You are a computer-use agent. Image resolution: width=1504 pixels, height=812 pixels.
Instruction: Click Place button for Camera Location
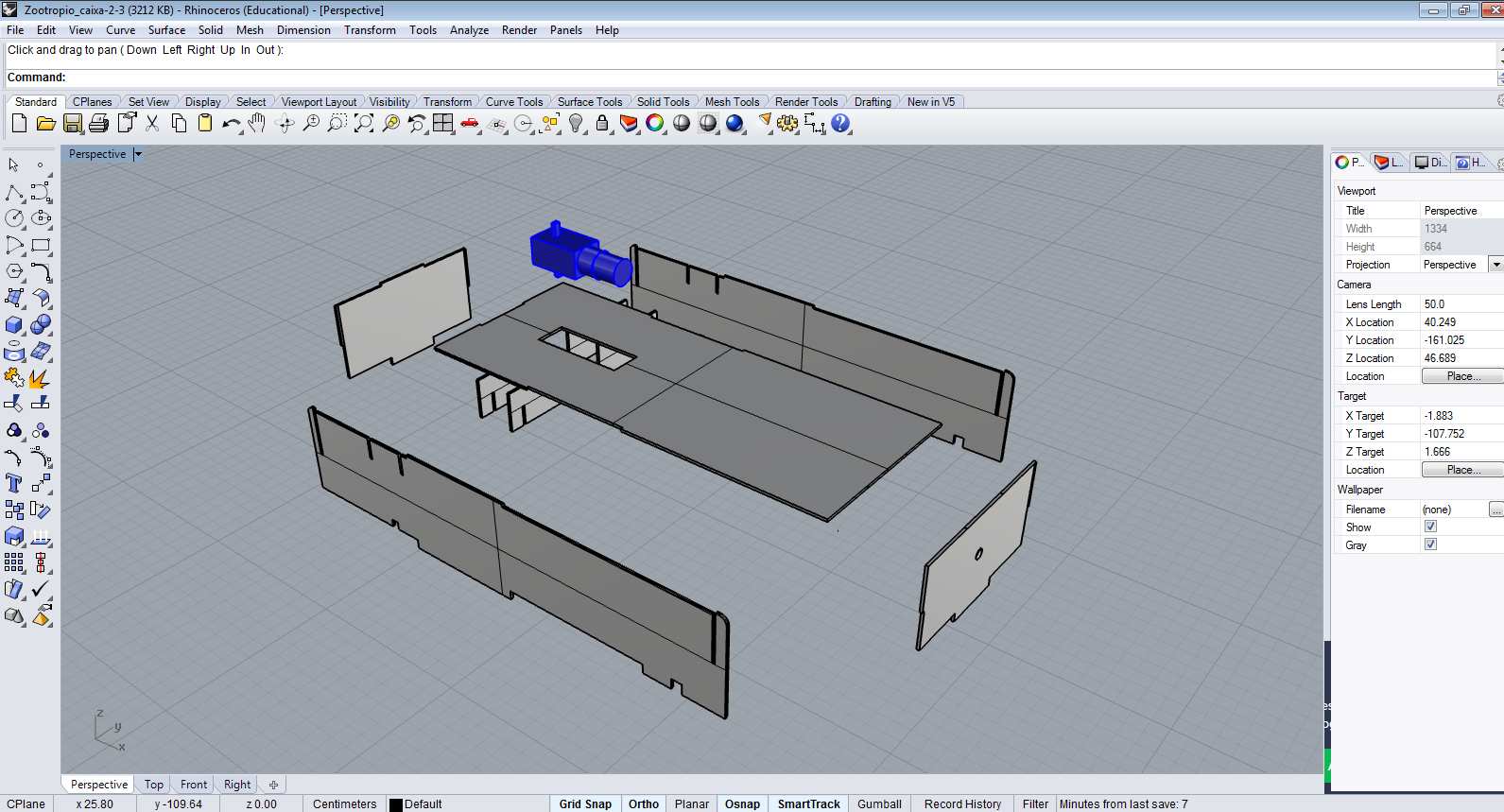coord(1461,376)
